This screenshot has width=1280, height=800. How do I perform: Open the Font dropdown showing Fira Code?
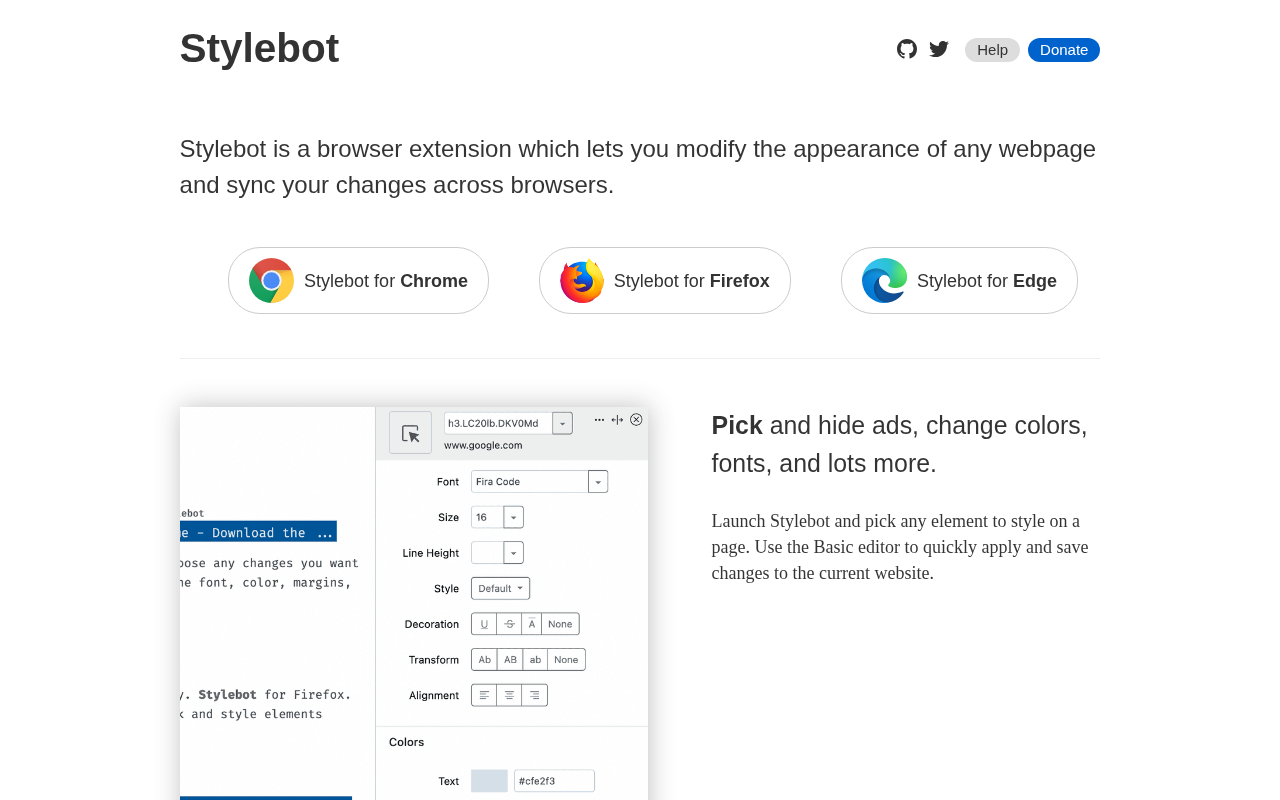(x=598, y=482)
